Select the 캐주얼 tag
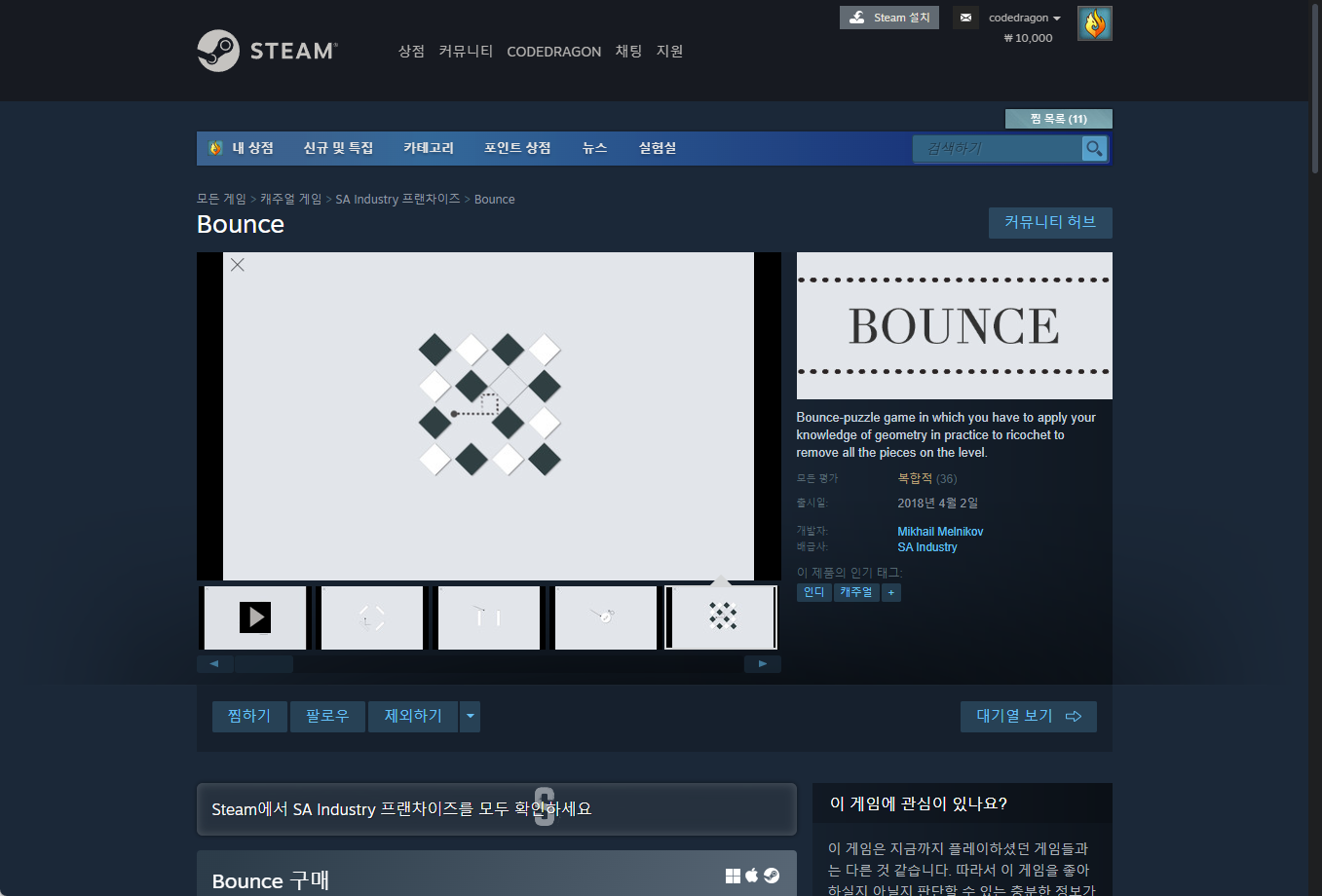 coord(856,592)
